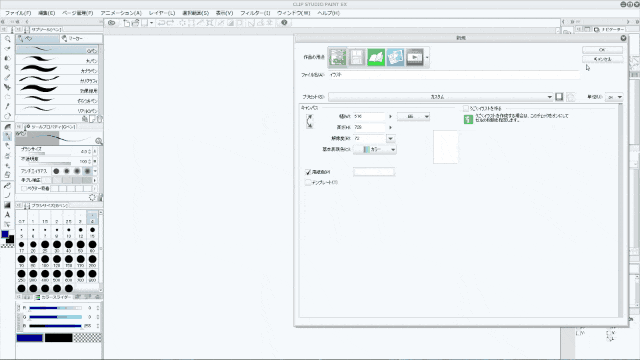Viewport: 640px width, 360px height.
Task: Expand the width slider arrow
Action: coord(390,116)
